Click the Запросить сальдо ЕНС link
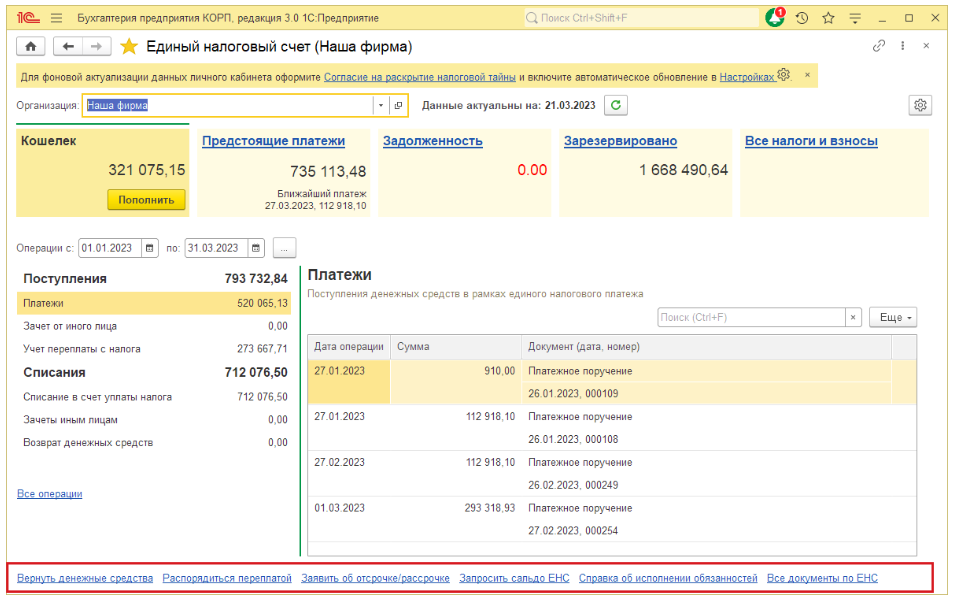The height and width of the screenshot is (601, 955). pos(512,578)
